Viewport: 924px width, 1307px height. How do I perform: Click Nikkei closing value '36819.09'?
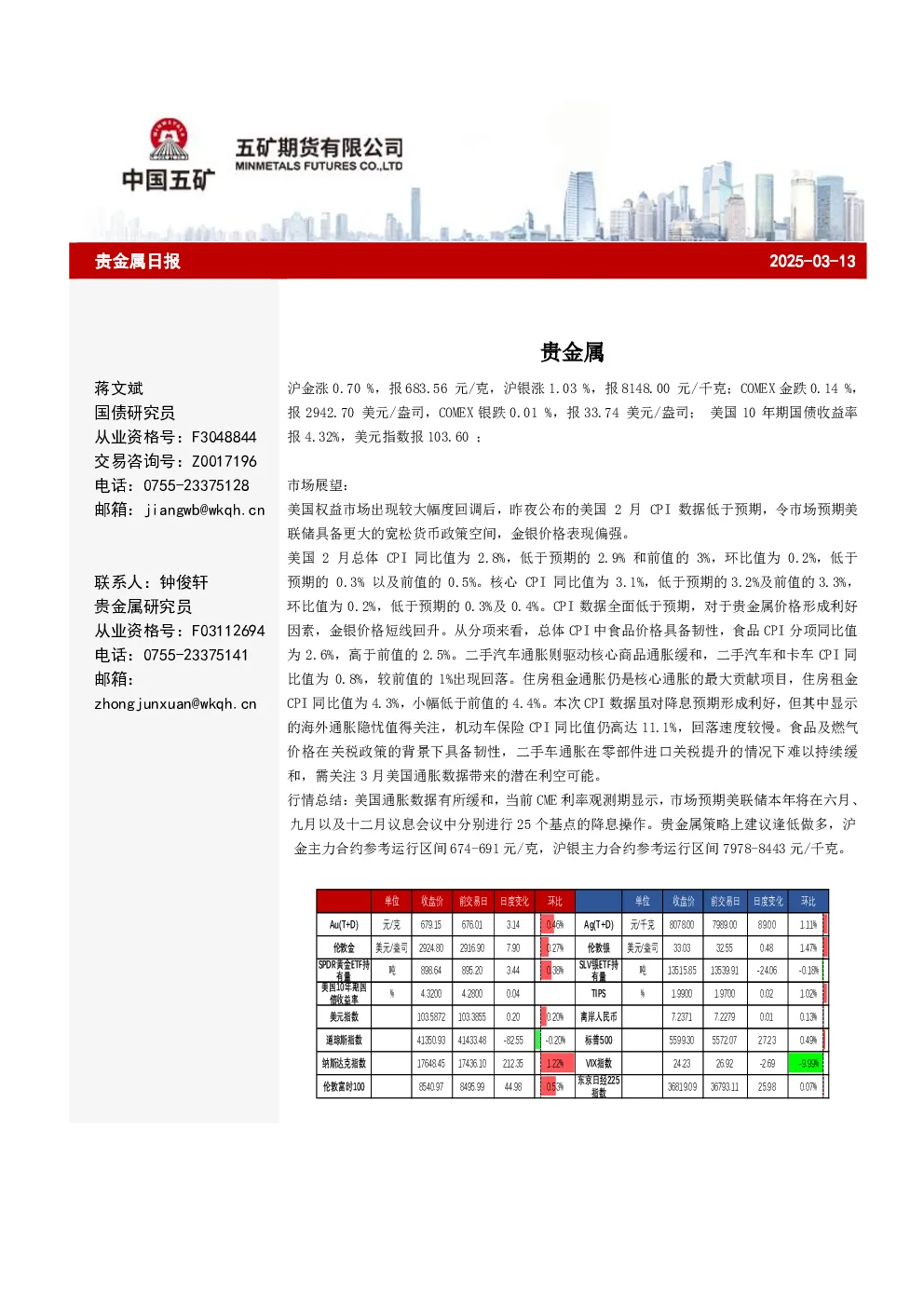coord(682,1086)
